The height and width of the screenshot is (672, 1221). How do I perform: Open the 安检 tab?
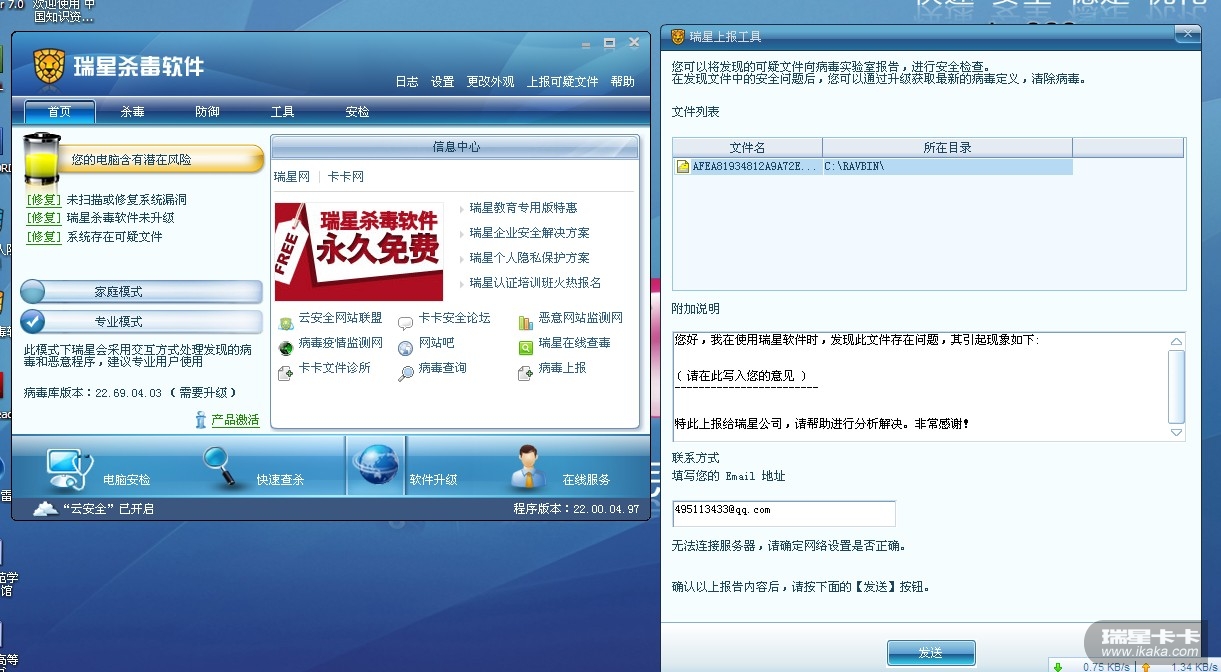357,111
